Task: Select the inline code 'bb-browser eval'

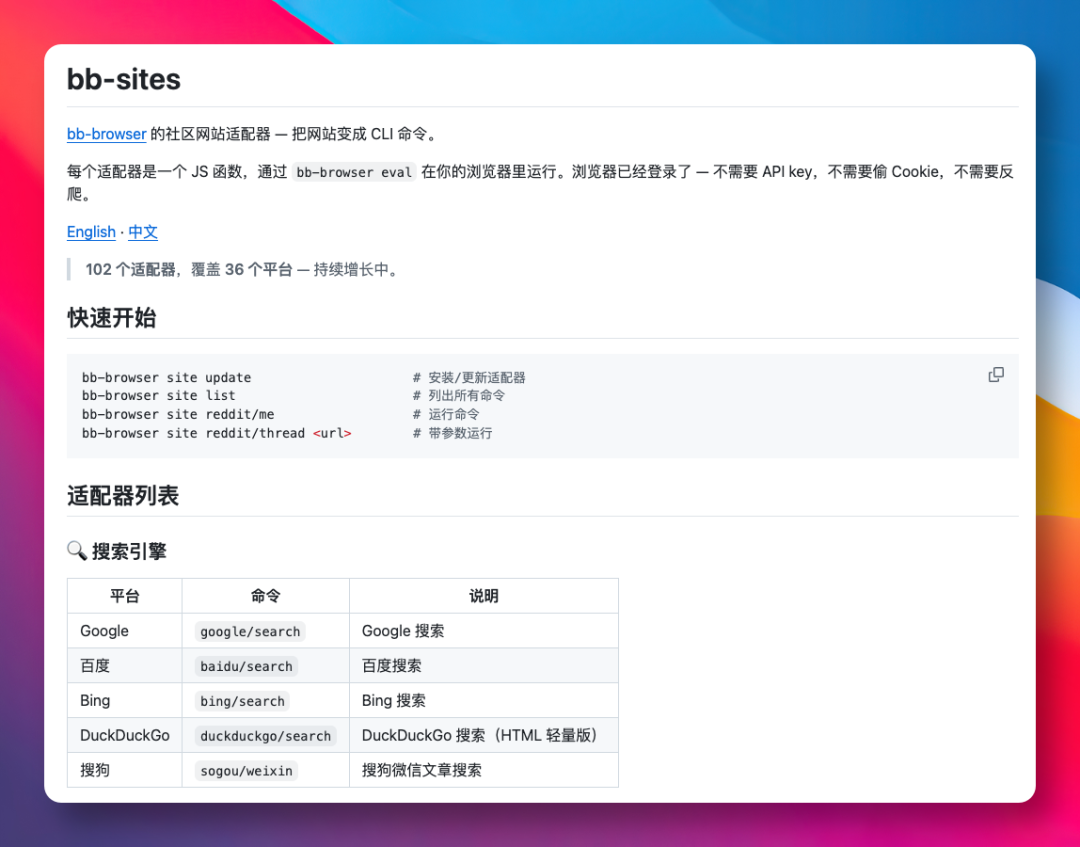Action: click(354, 172)
